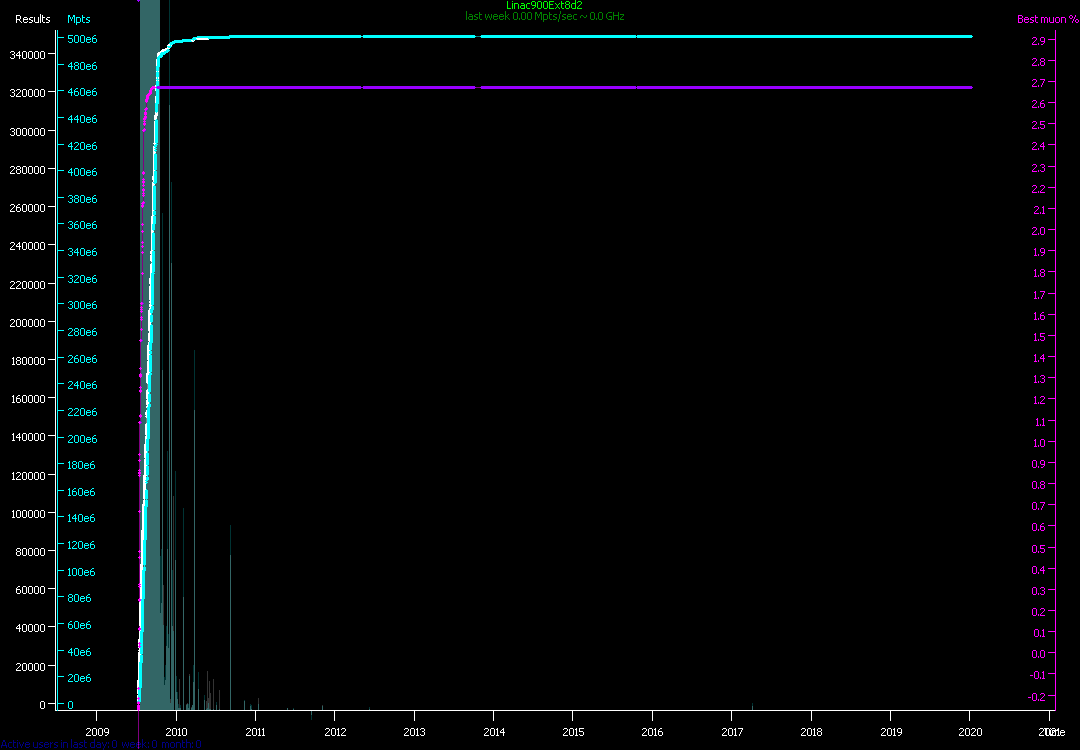
Task: Click the 1,0 value on muon axis
Action: 1037,443
